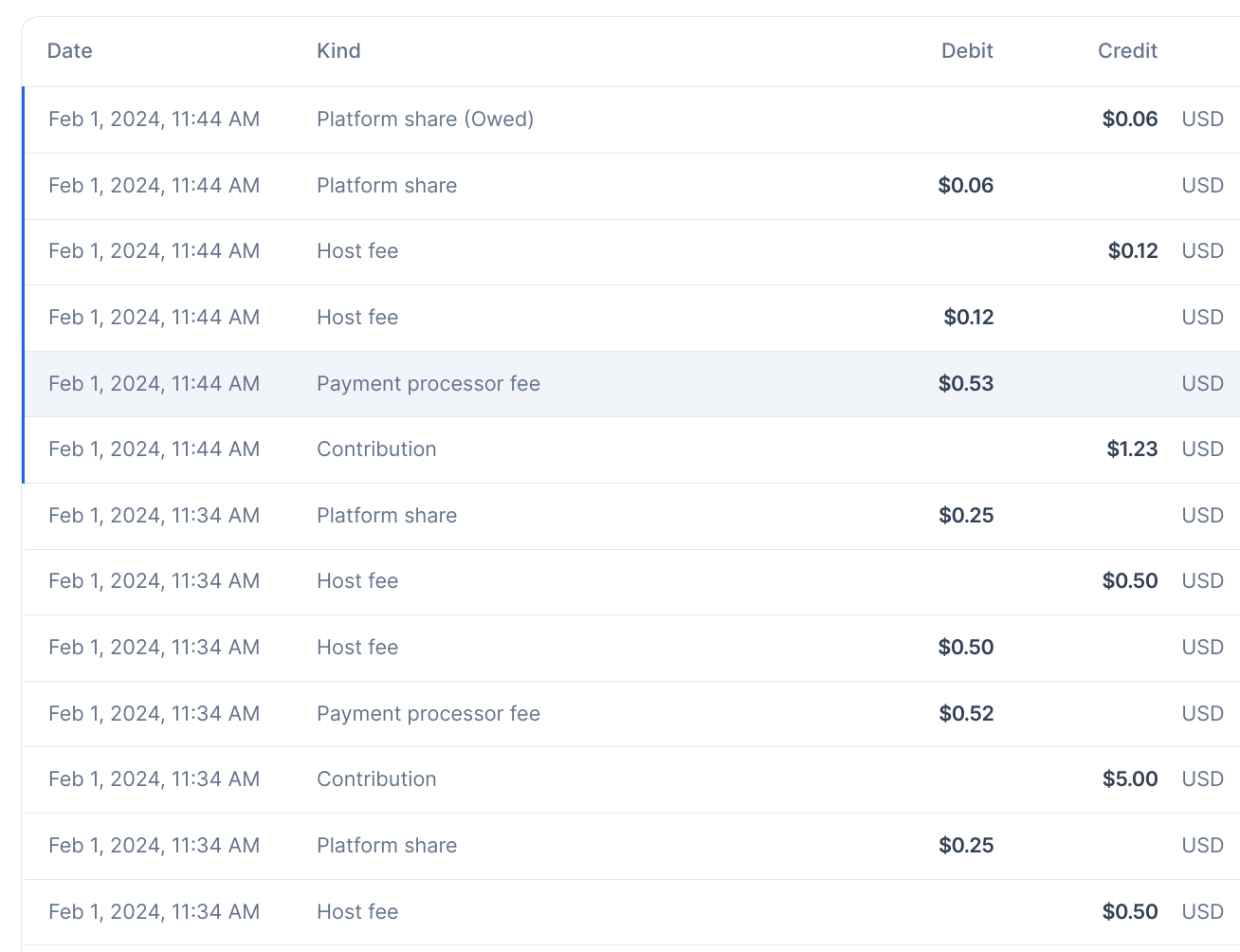This screenshot has height=952, width=1240.
Task: Click the $0.12 credit Host fee amount
Action: (x=1132, y=251)
